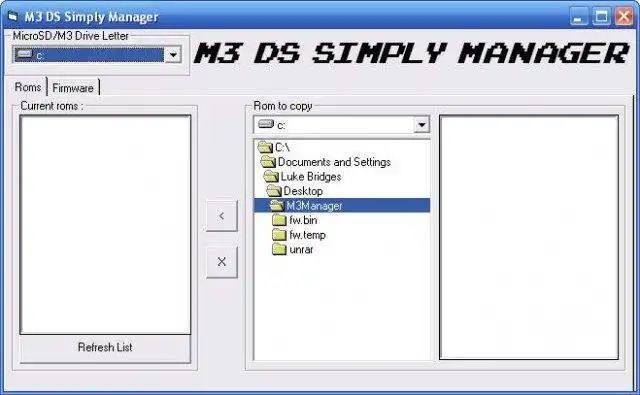The height and width of the screenshot is (395, 640).
Task: Click the drive icon in Rom to copy combo
Action: pyautogui.click(x=266, y=124)
